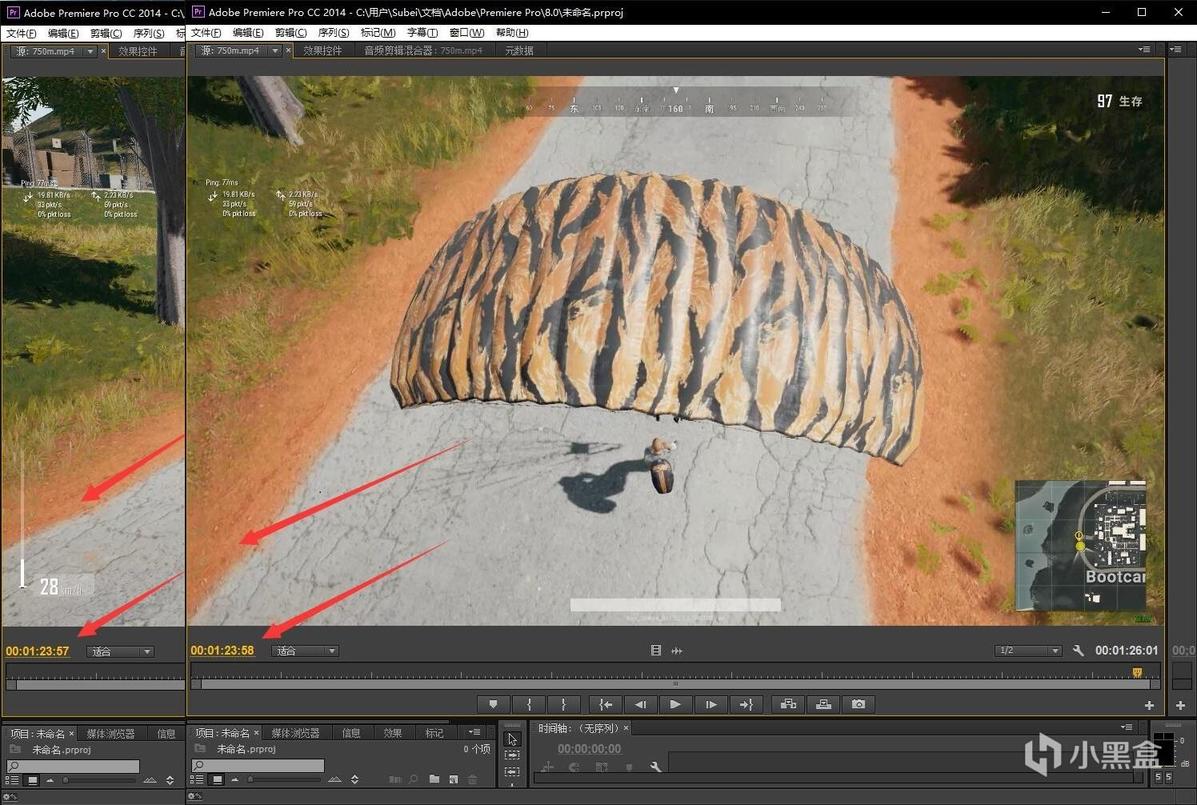1197x805 pixels.
Task: Switch to 效果控件 tab in front window
Action: tap(322, 50)
